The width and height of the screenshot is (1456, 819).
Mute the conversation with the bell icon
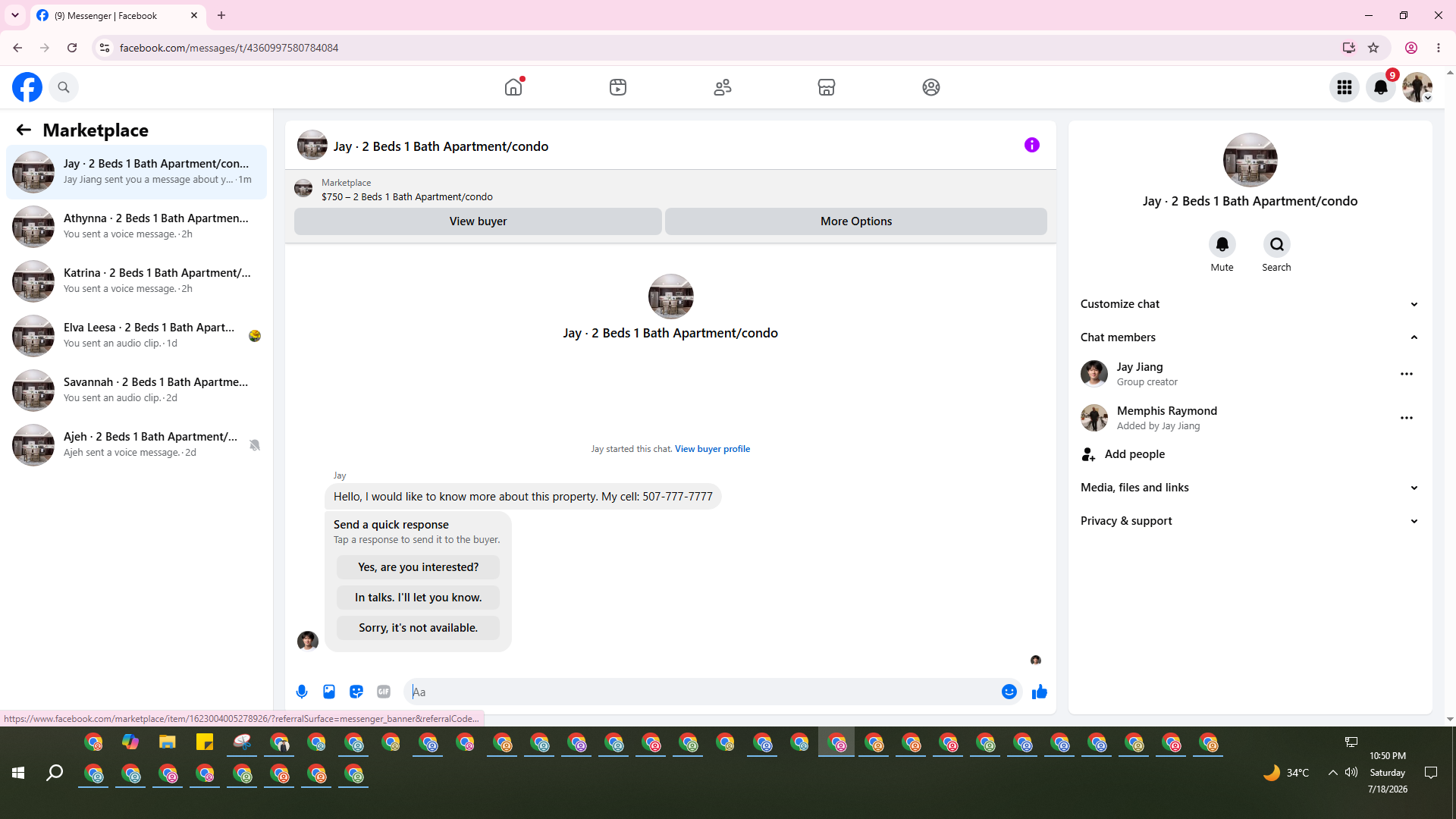pos(1222,244)
